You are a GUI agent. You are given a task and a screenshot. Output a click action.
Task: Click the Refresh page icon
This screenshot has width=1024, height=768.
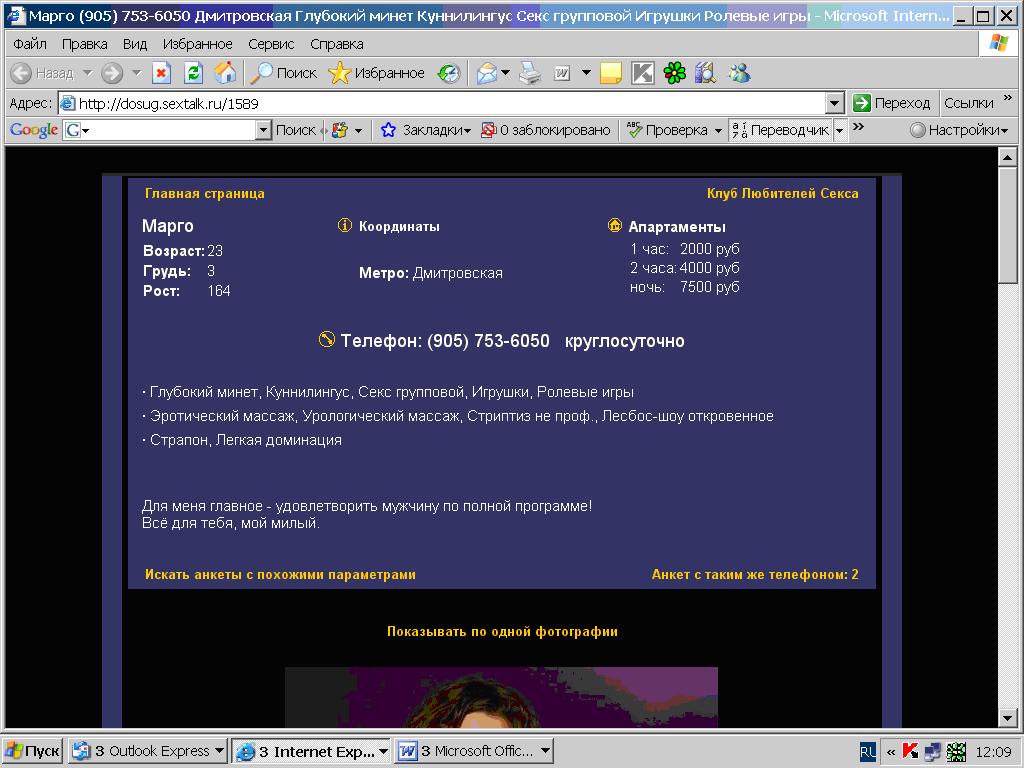click(194, 73)
